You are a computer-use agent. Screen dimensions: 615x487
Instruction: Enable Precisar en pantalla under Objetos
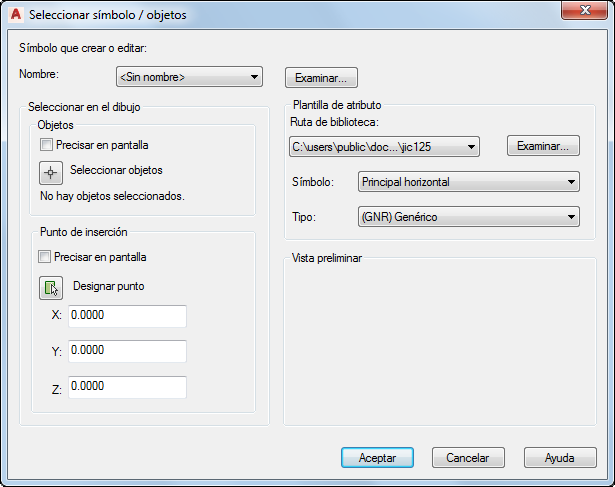[46, 145]
